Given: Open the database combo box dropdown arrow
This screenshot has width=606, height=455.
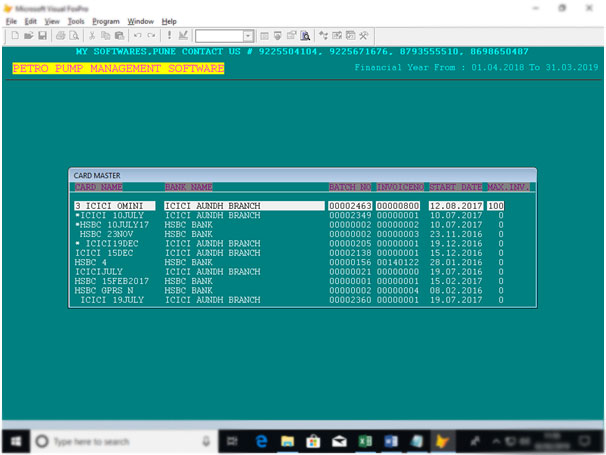Looking at the screenshot, I should (249, 36).
